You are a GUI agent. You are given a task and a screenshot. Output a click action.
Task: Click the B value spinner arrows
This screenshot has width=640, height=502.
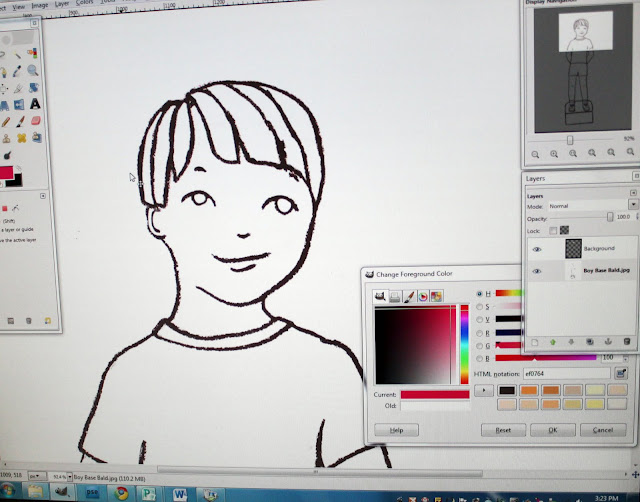pyautogui.click(x=626, y=358)
